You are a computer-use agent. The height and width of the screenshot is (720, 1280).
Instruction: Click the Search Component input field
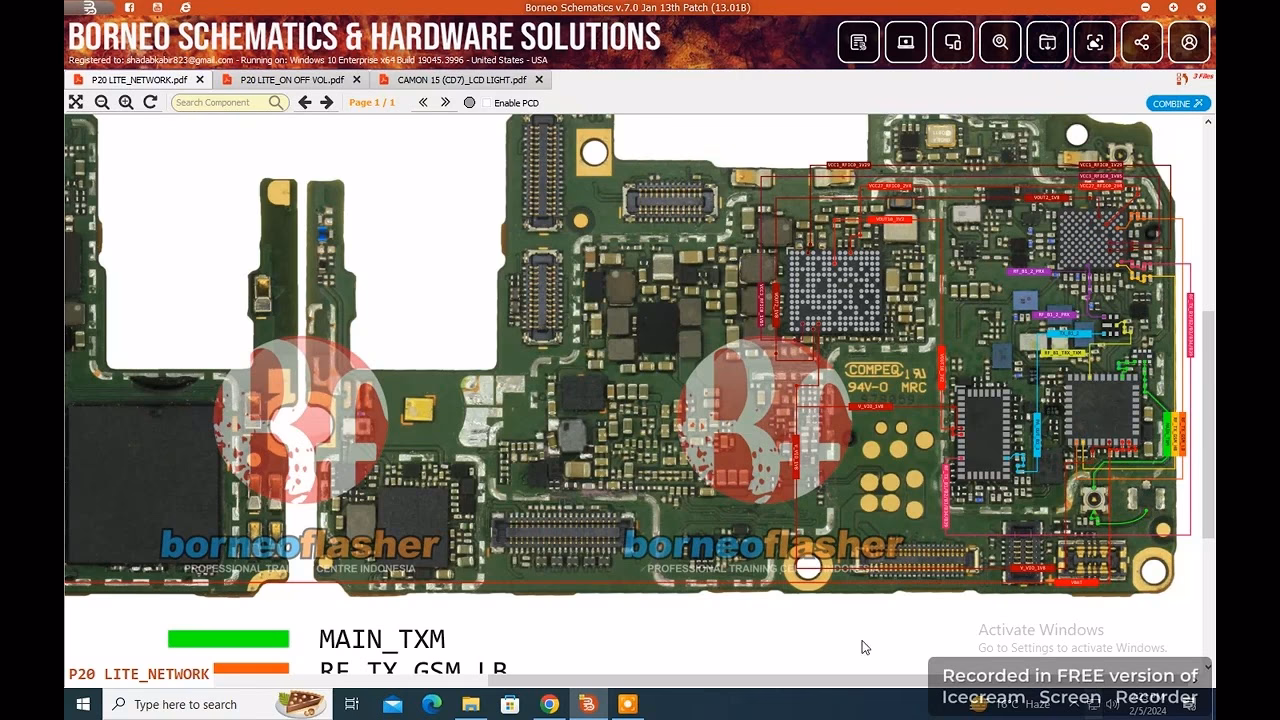point(218,102)
